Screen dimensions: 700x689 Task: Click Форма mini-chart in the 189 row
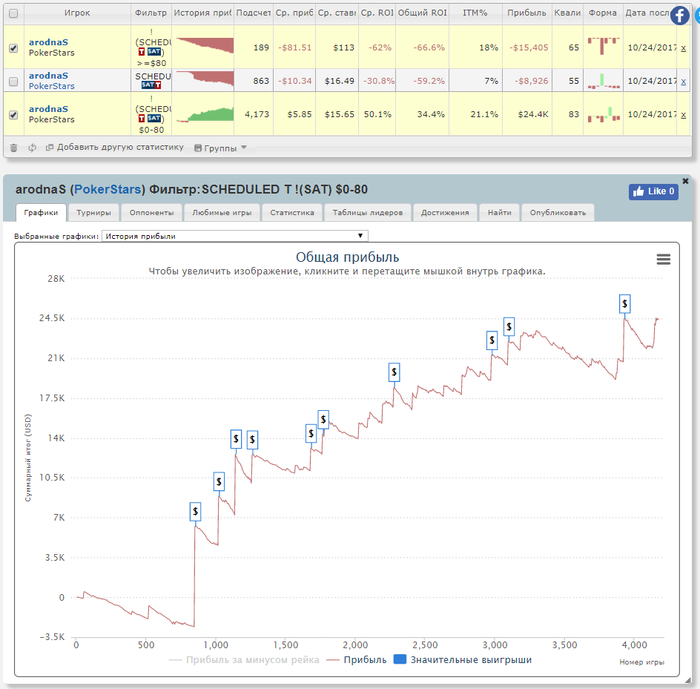click(x=603, y=46)
